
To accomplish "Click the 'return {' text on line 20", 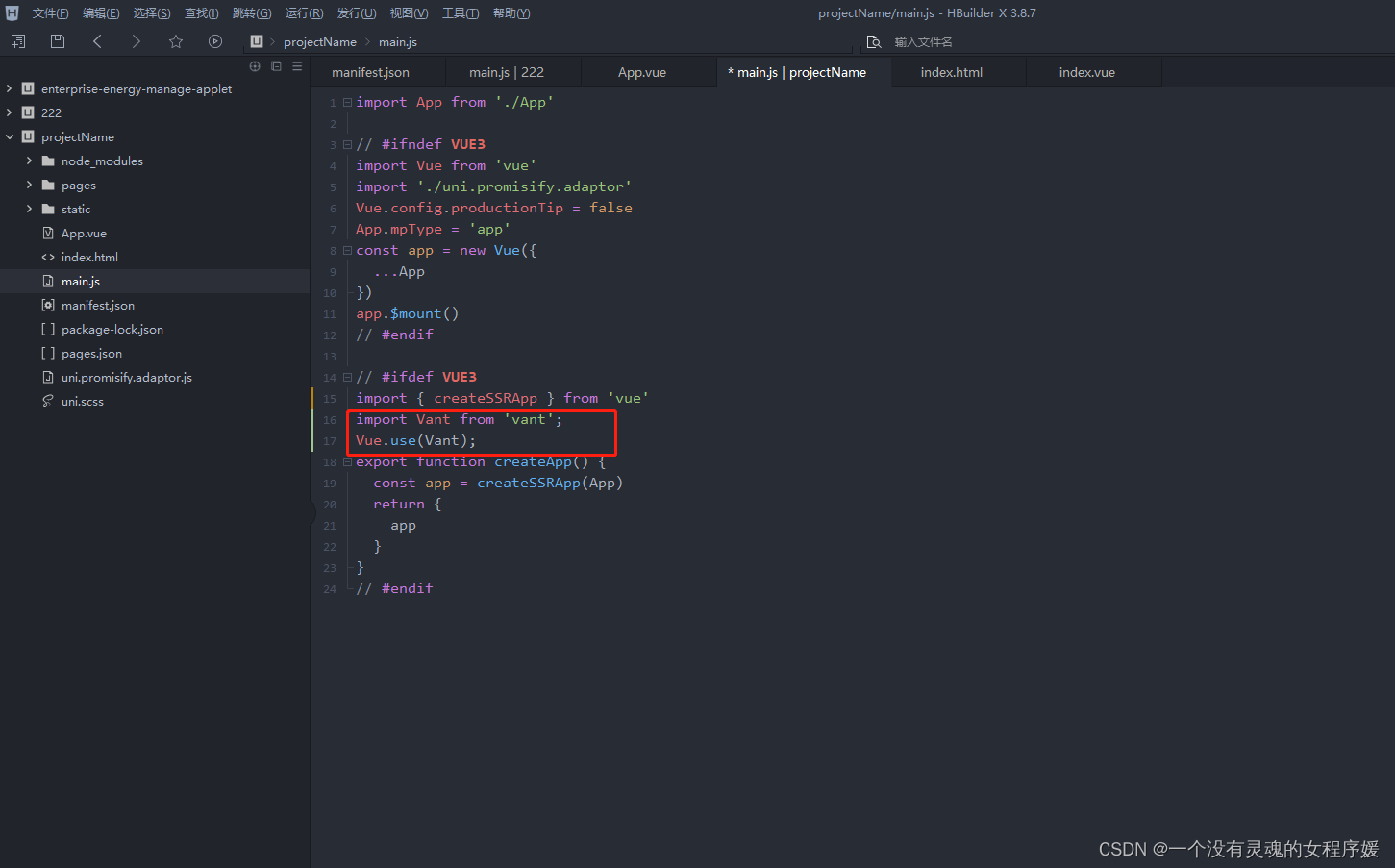I will 408,505.
